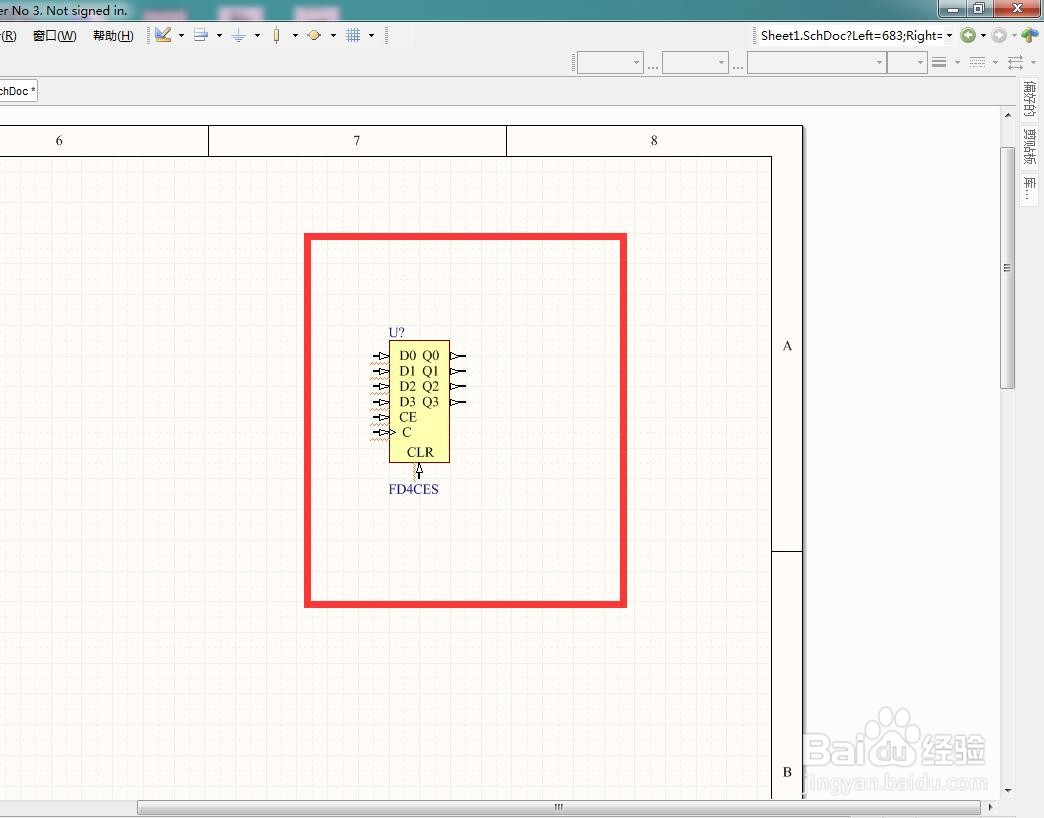Click the horizontal scrollbar right arrow
This screenshot has height=818, width=1044.
click(990, 807)
